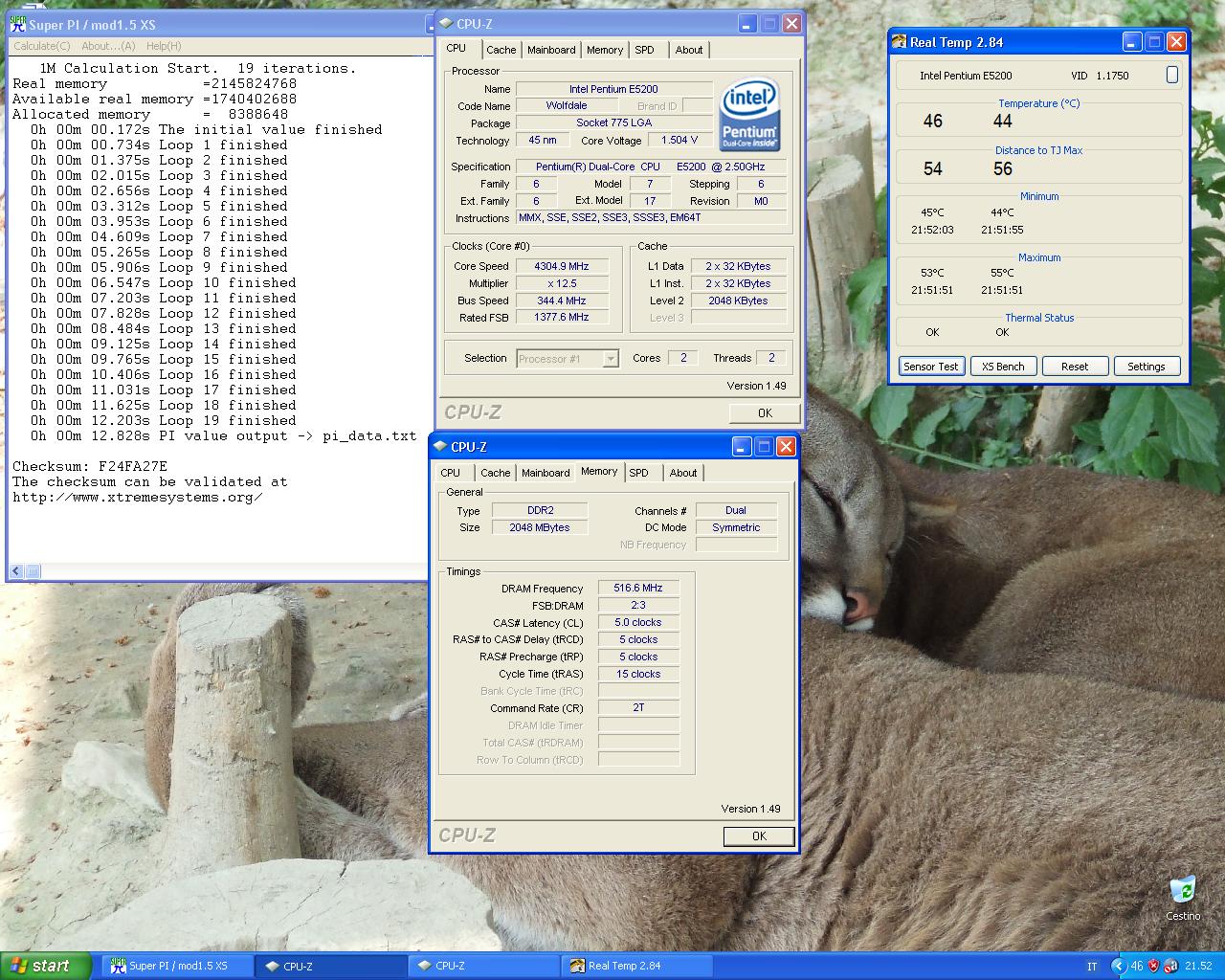Open the Calculate menu in Super PI
1225x980 pixels.
tap(41, 46)
